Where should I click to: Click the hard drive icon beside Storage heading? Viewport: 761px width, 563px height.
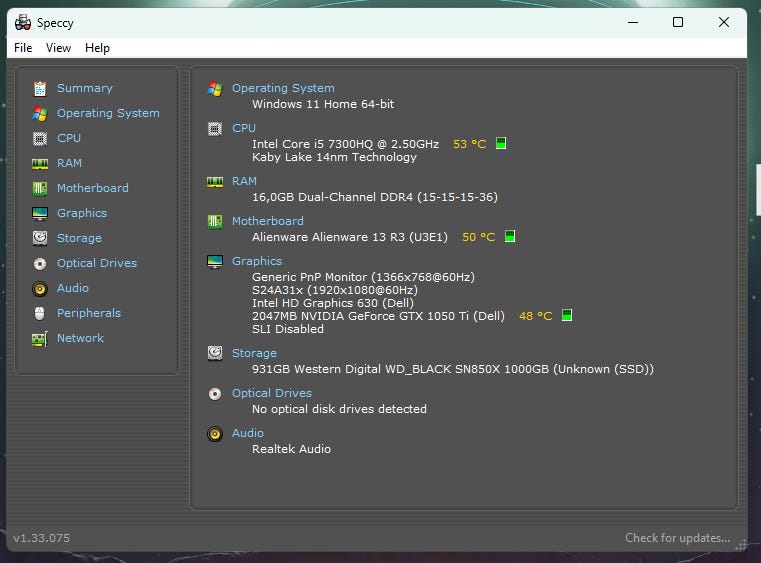point(215,353)
